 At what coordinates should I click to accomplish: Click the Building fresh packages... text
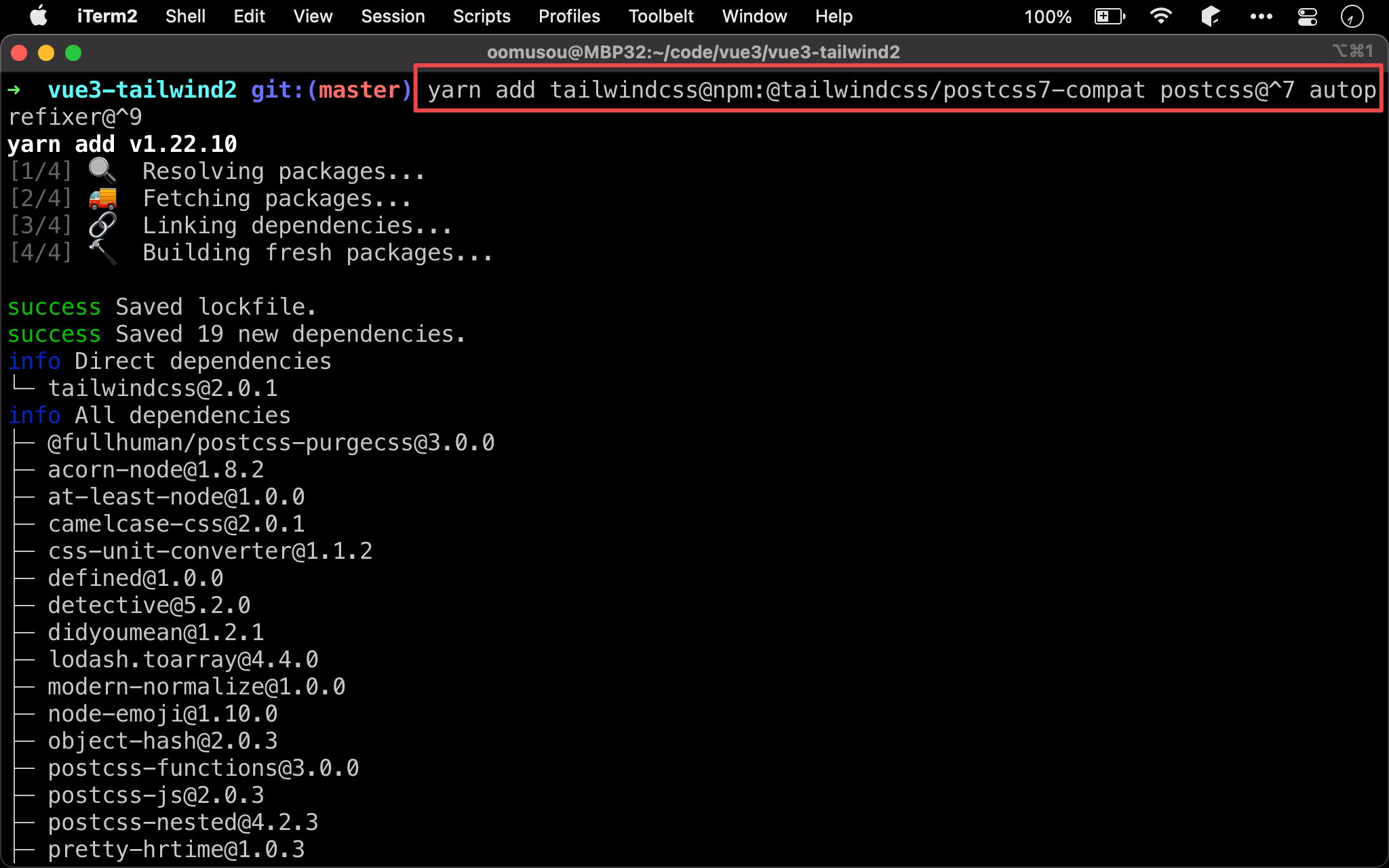[x=318, y=252]
